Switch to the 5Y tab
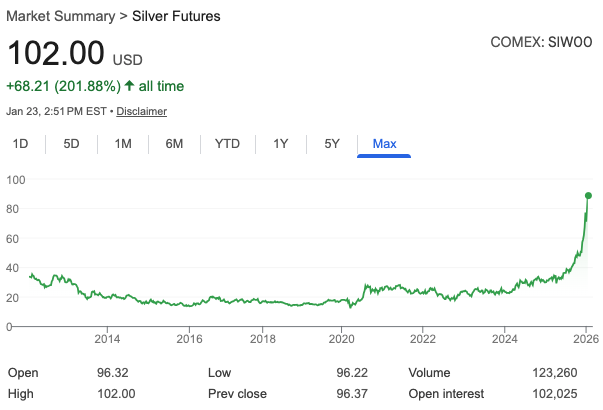The image size is (603, 410). coord(333,144)
